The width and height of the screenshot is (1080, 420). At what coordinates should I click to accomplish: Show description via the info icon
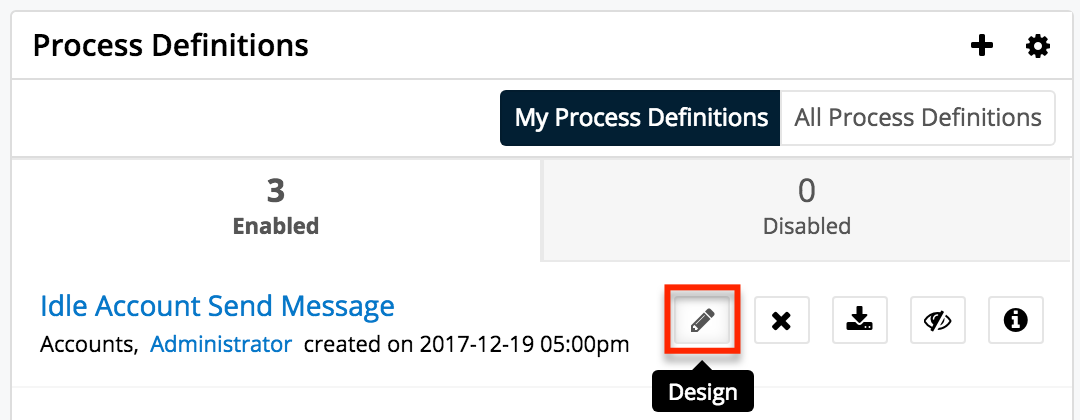(x=1016, y=320)
